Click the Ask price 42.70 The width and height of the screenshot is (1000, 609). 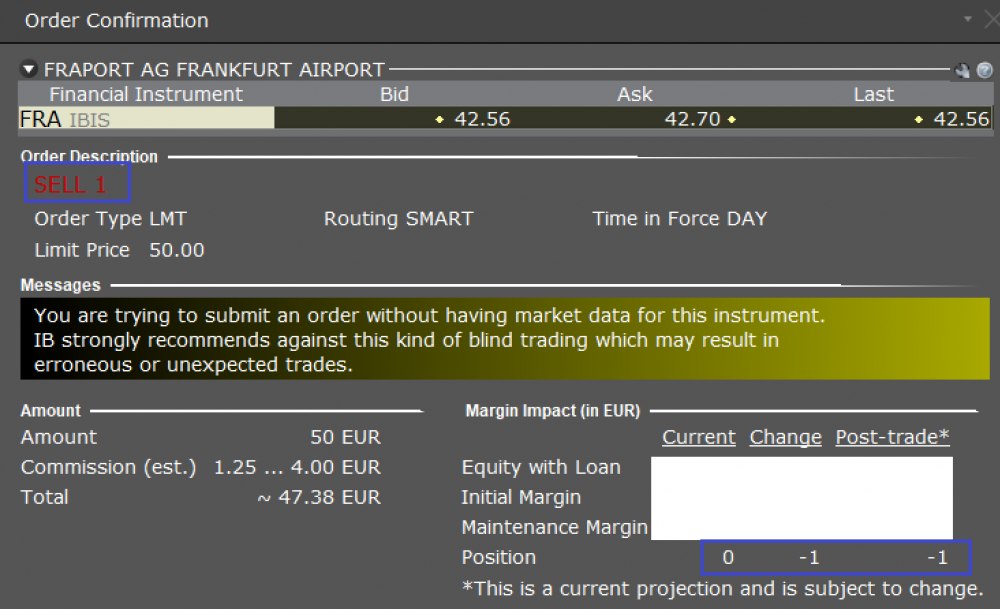point(692,119)
